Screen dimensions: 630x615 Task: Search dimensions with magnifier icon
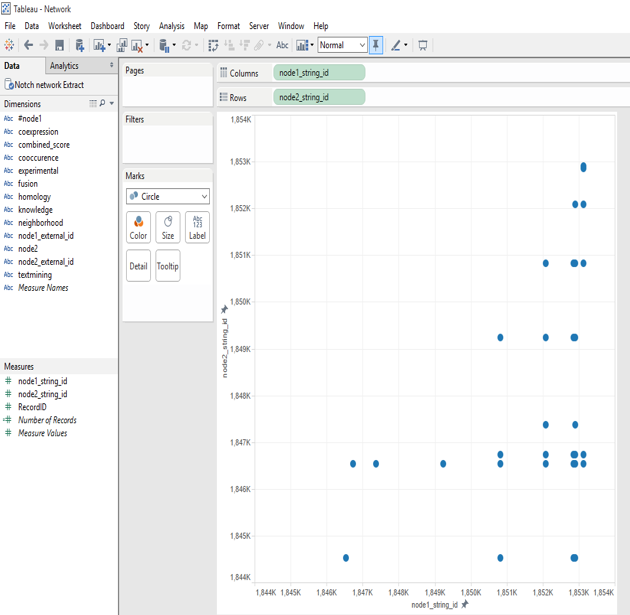tap(102, 104)
